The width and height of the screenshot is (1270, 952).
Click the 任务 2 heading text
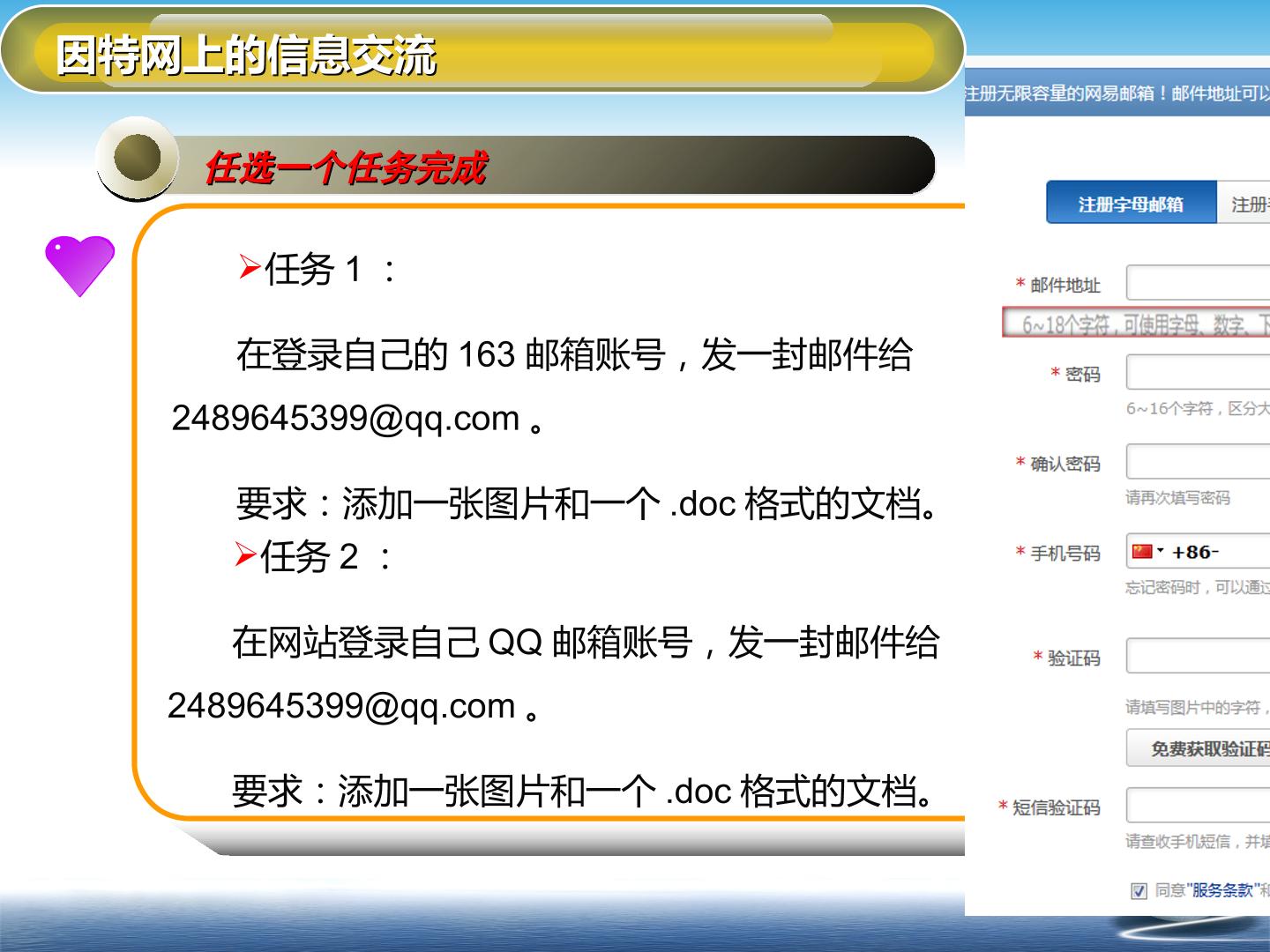325,556
